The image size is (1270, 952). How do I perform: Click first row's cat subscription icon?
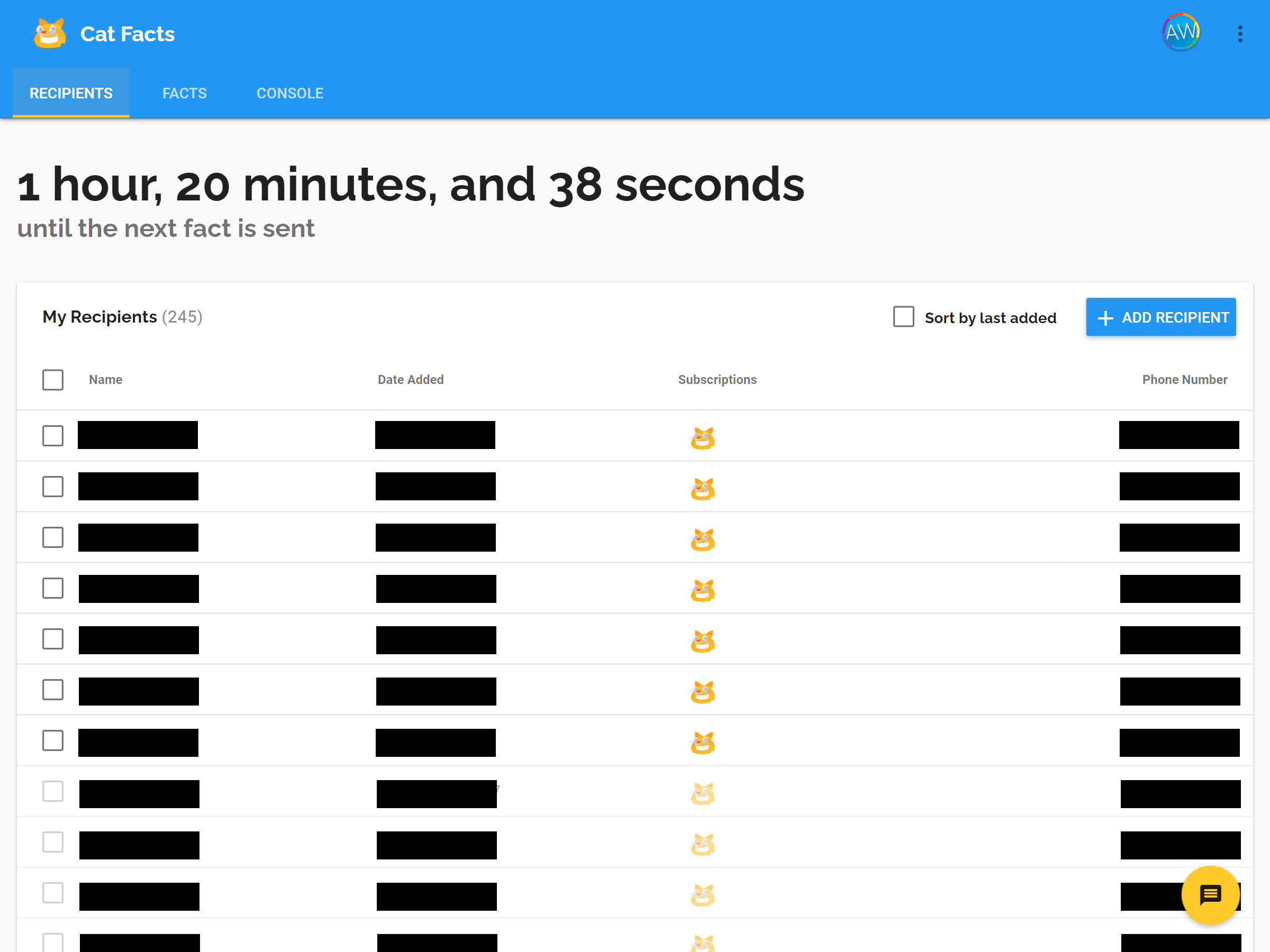coord(702,438)
